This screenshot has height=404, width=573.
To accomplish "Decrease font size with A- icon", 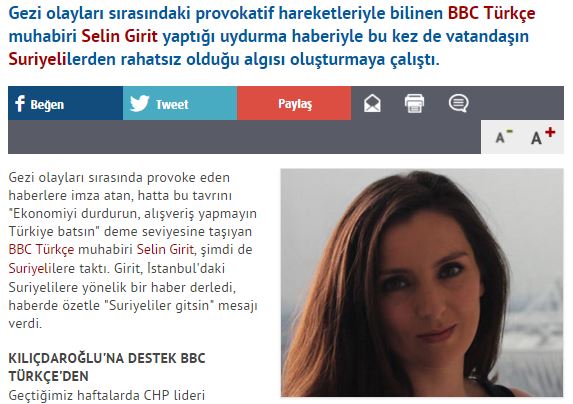I will point(504,137).
